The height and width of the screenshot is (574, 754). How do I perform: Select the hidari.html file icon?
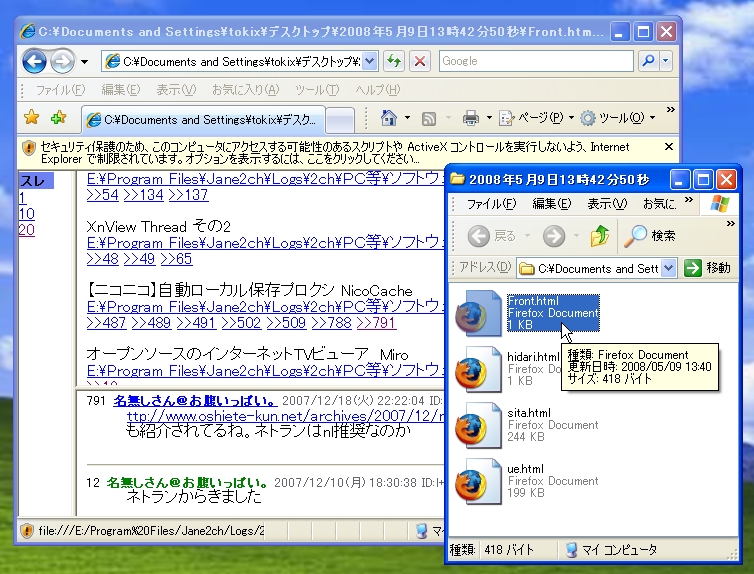coord(478,369)
